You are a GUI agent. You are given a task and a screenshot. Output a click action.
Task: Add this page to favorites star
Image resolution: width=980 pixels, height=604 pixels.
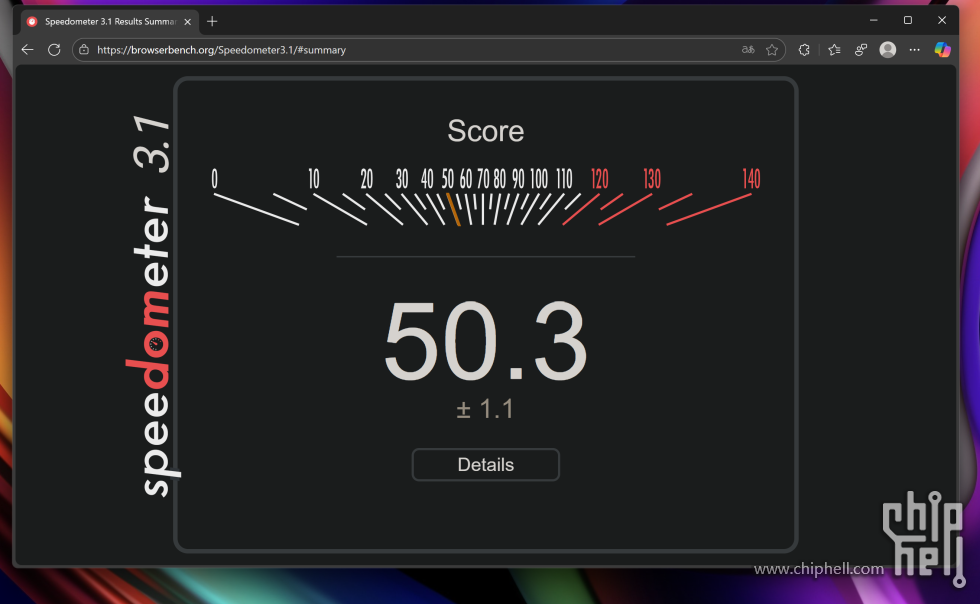(x=772, y=49)
